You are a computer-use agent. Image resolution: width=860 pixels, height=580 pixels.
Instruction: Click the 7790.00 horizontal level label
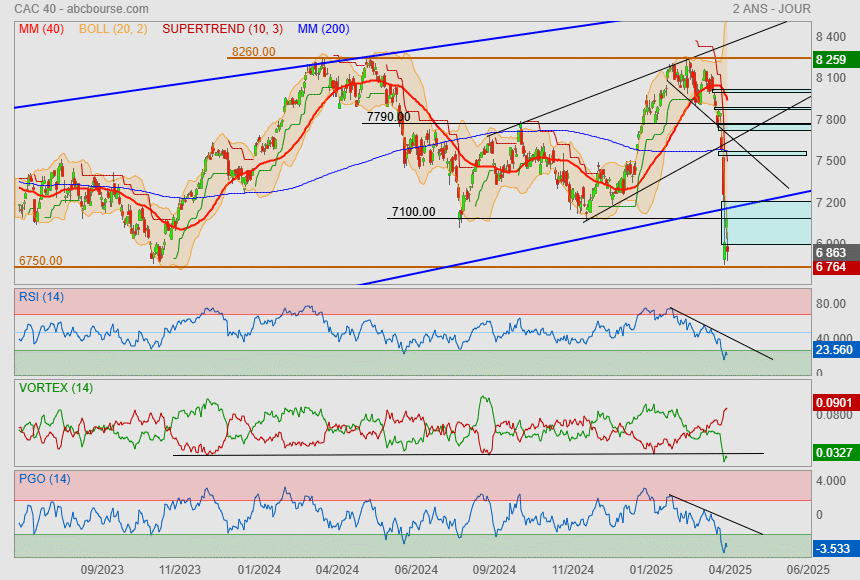[x=388, y=117]
